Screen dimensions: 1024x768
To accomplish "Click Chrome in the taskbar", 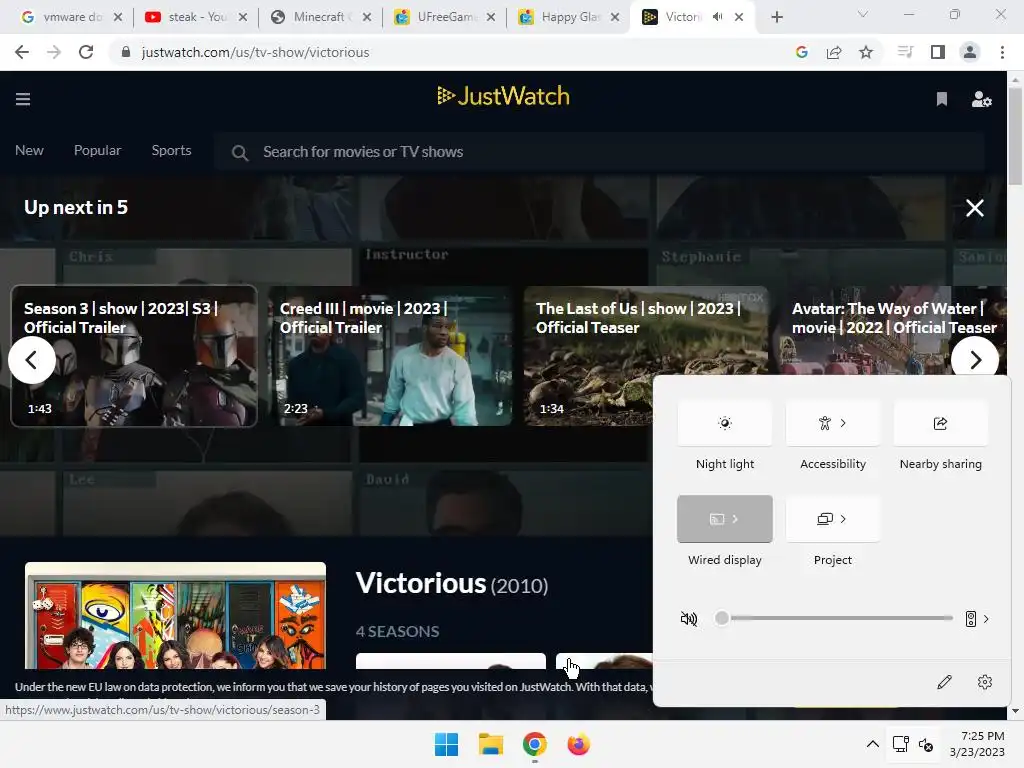I will 534,744.
